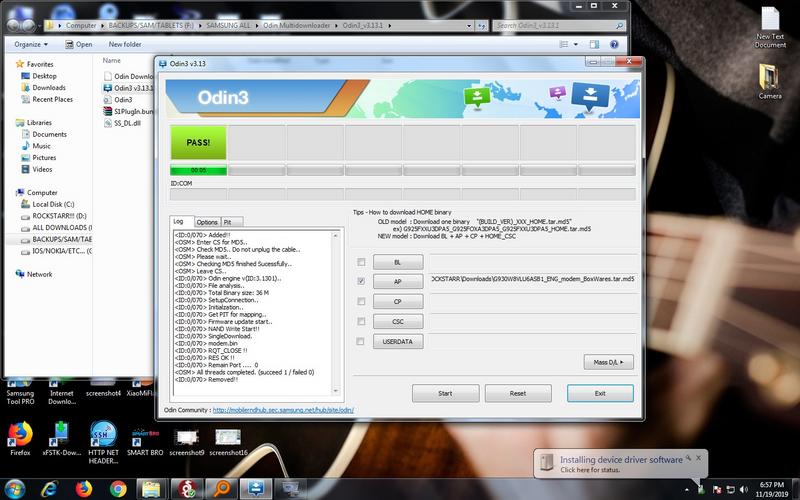The width and height of the screenshot is (800, 500).
Task: Open the Explorer view options dropdown arrow
Action: tap(576, 44)
